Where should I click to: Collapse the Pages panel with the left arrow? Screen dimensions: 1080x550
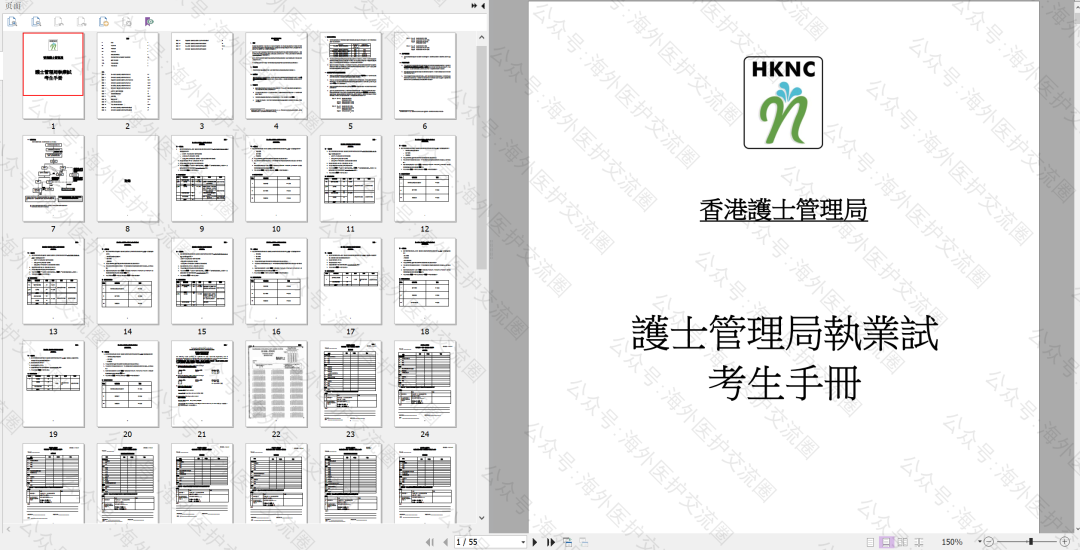click(484, 6)
